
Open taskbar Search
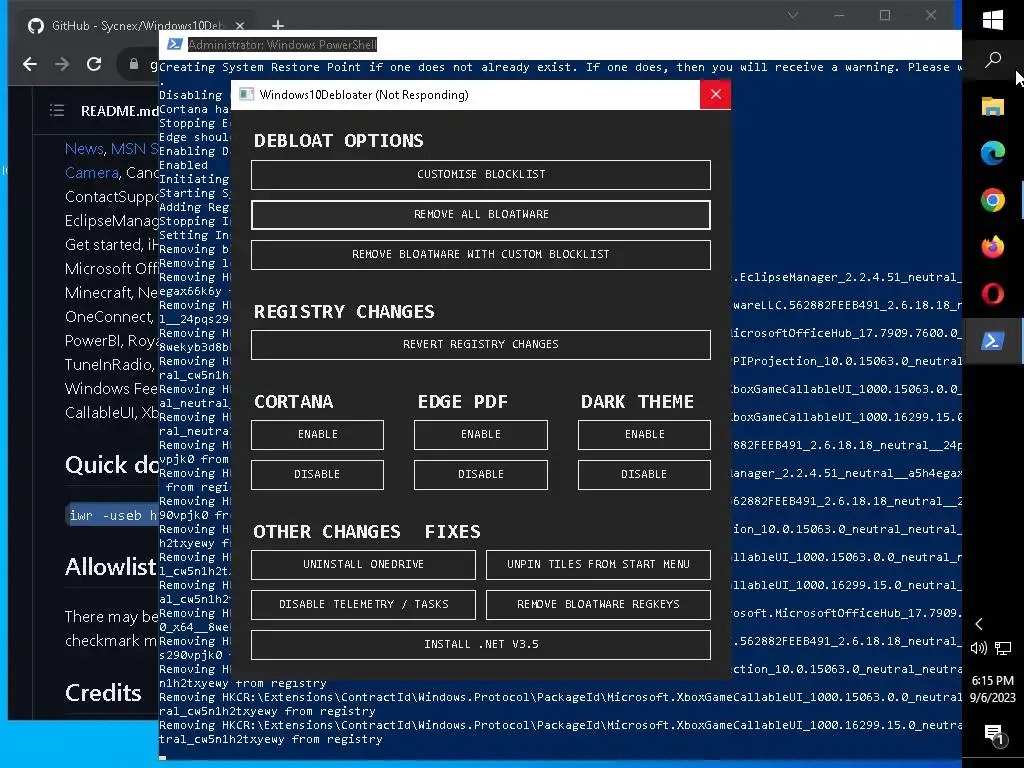click(x=993, y=60)
